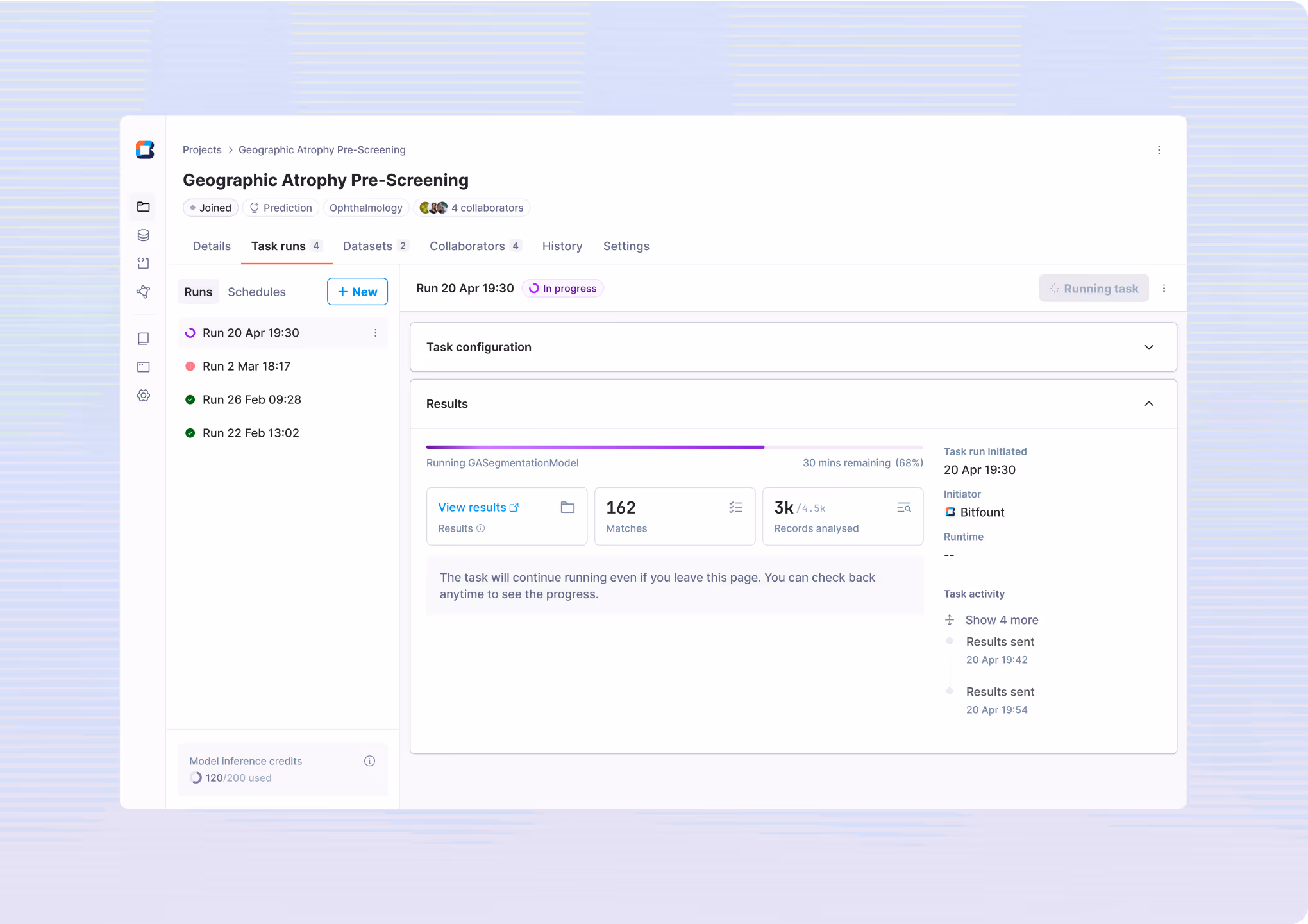This screenshot has height=924, width=1308.
Task: Click info icon next to Model inference credits
Action: pos(369,761)
